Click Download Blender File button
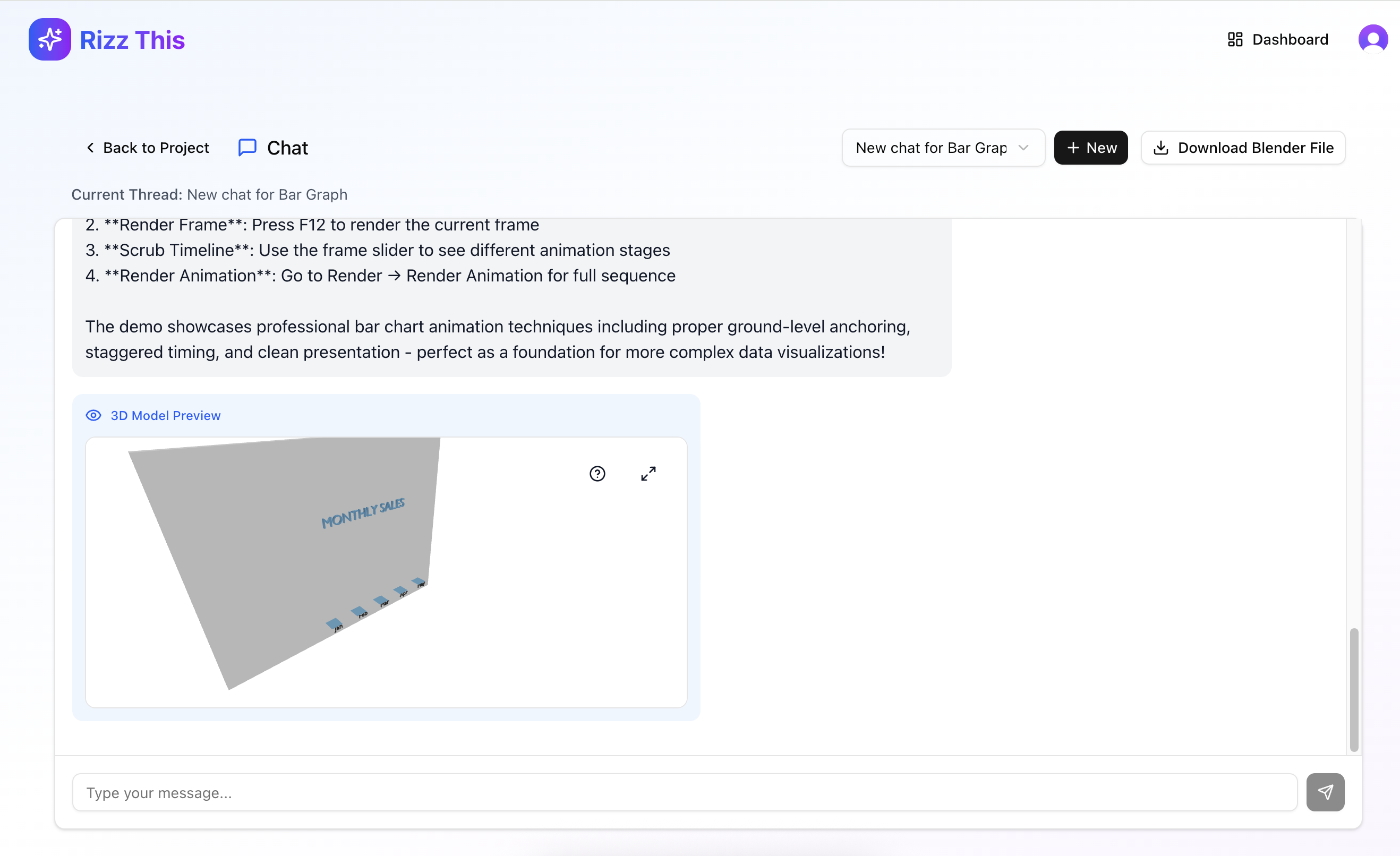The height and width of the screenshot is (856, 1400). 1243,148
